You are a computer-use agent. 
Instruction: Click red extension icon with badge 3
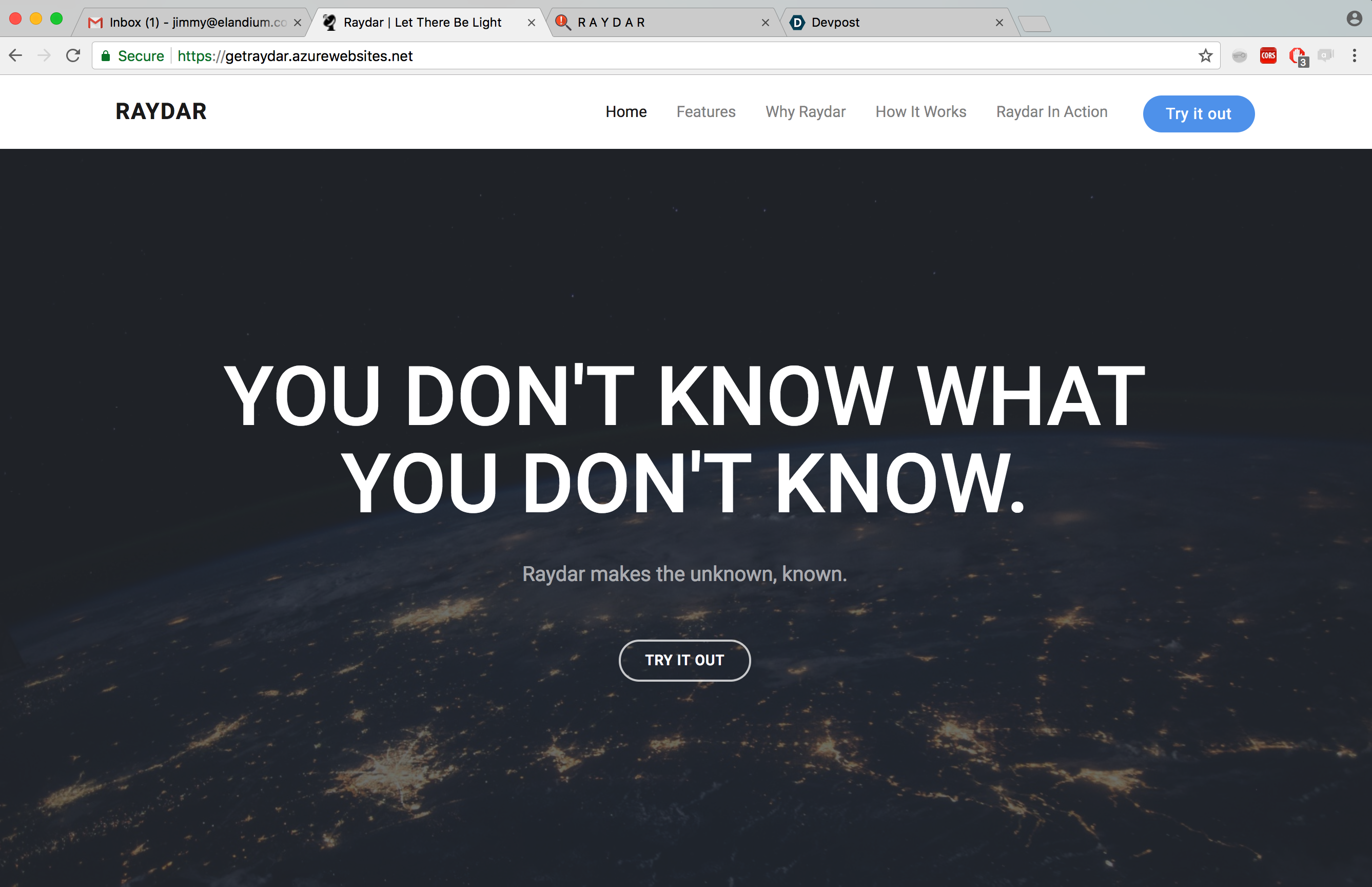point(1297,56)
